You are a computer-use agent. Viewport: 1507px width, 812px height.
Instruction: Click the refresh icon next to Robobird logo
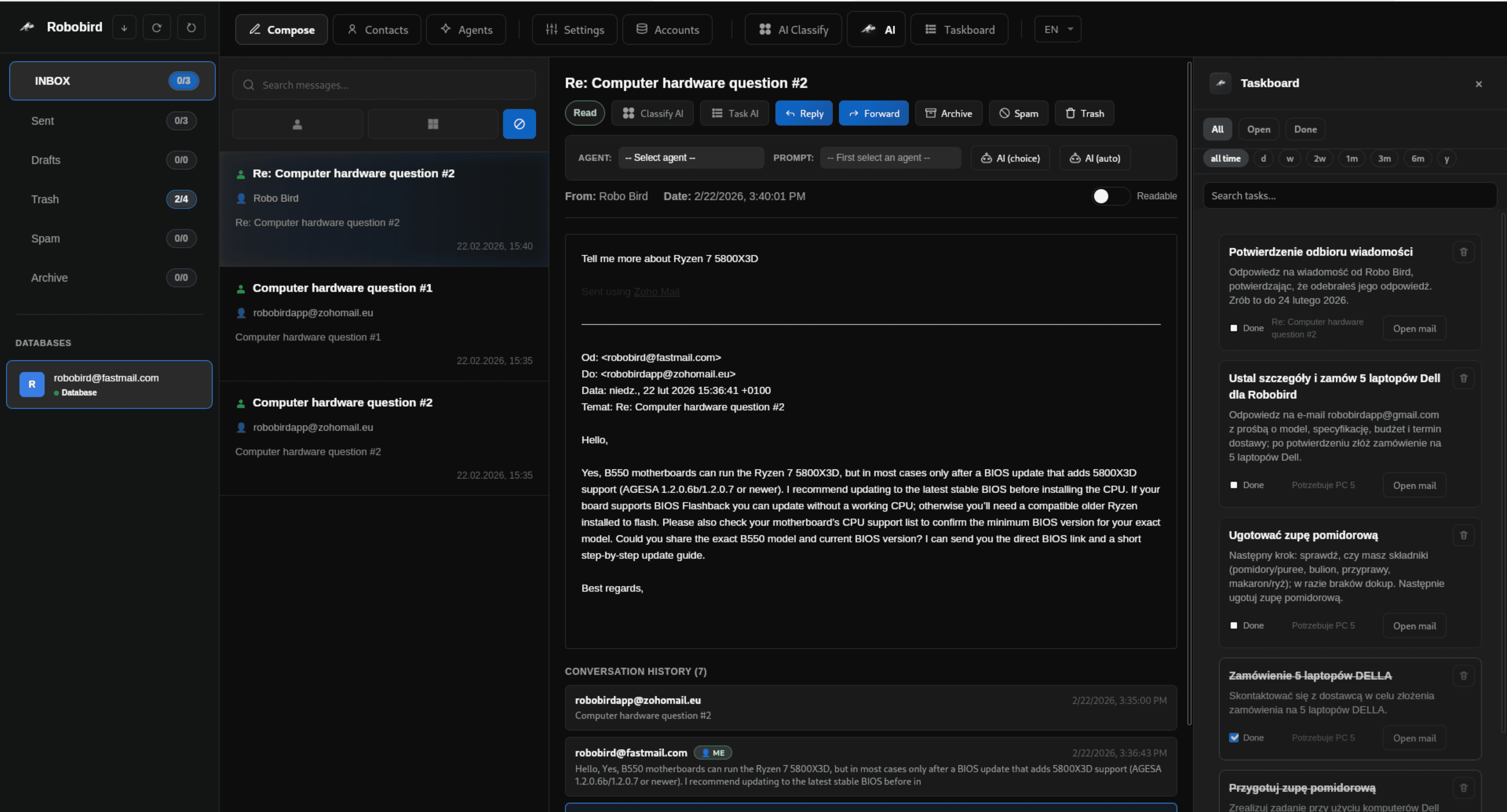coord(157,27)
